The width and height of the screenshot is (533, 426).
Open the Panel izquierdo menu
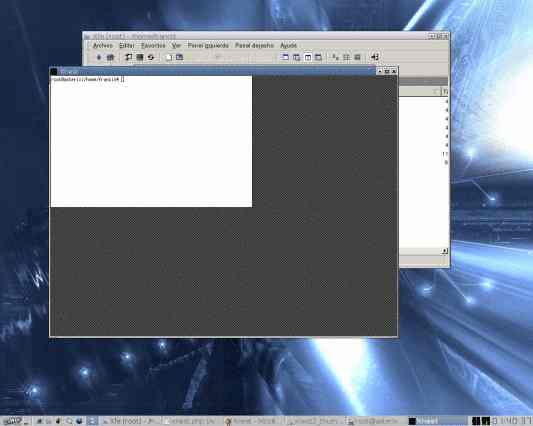(208, 46)
